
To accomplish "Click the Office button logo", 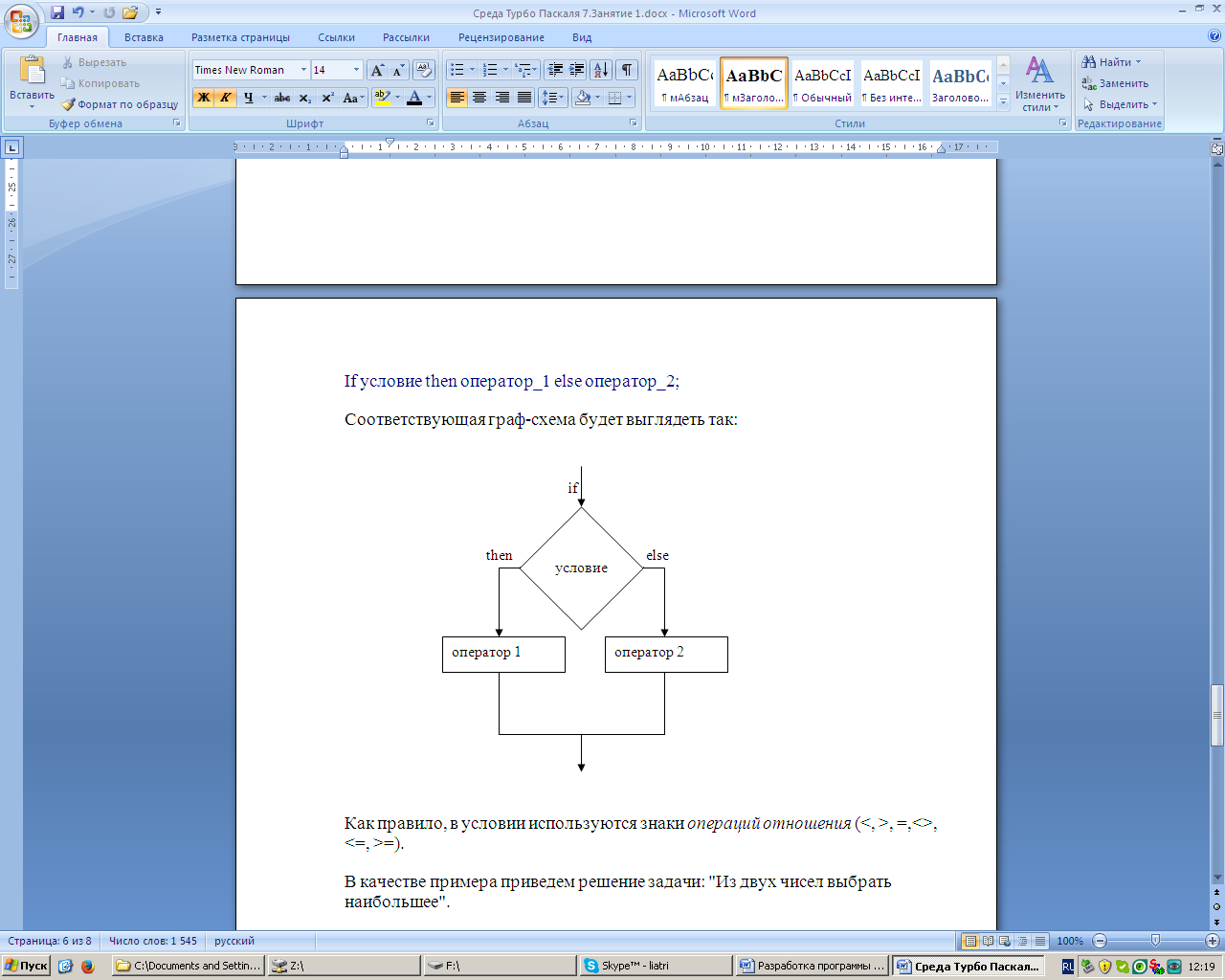I will 21,20.
